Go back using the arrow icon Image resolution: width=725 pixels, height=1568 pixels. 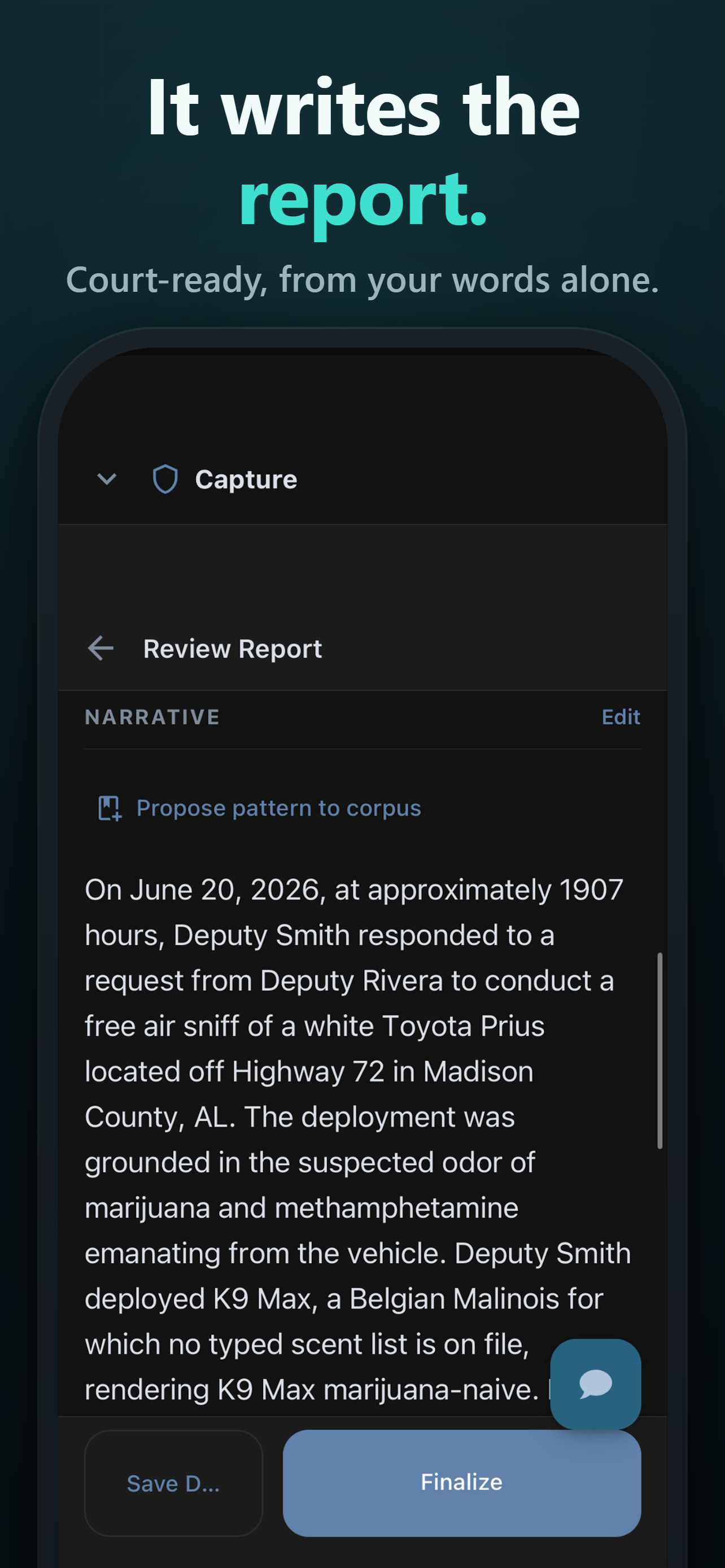[x=101, y=649]
